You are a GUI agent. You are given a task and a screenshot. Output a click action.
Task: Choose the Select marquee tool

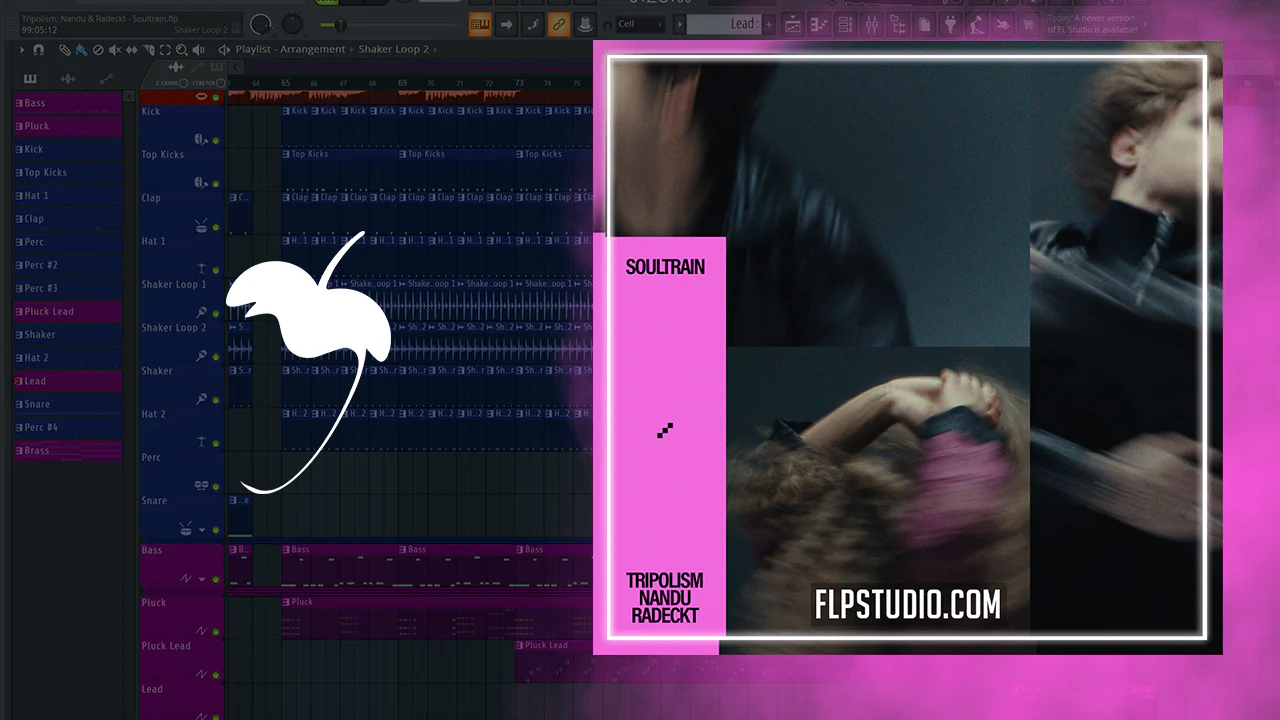(166, 49)
